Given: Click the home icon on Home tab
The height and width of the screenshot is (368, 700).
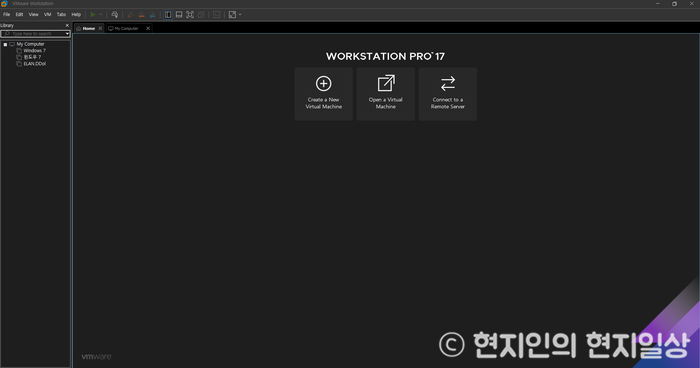Looking at the screenshot, I should pyautogui.click(x=79, y=28).
